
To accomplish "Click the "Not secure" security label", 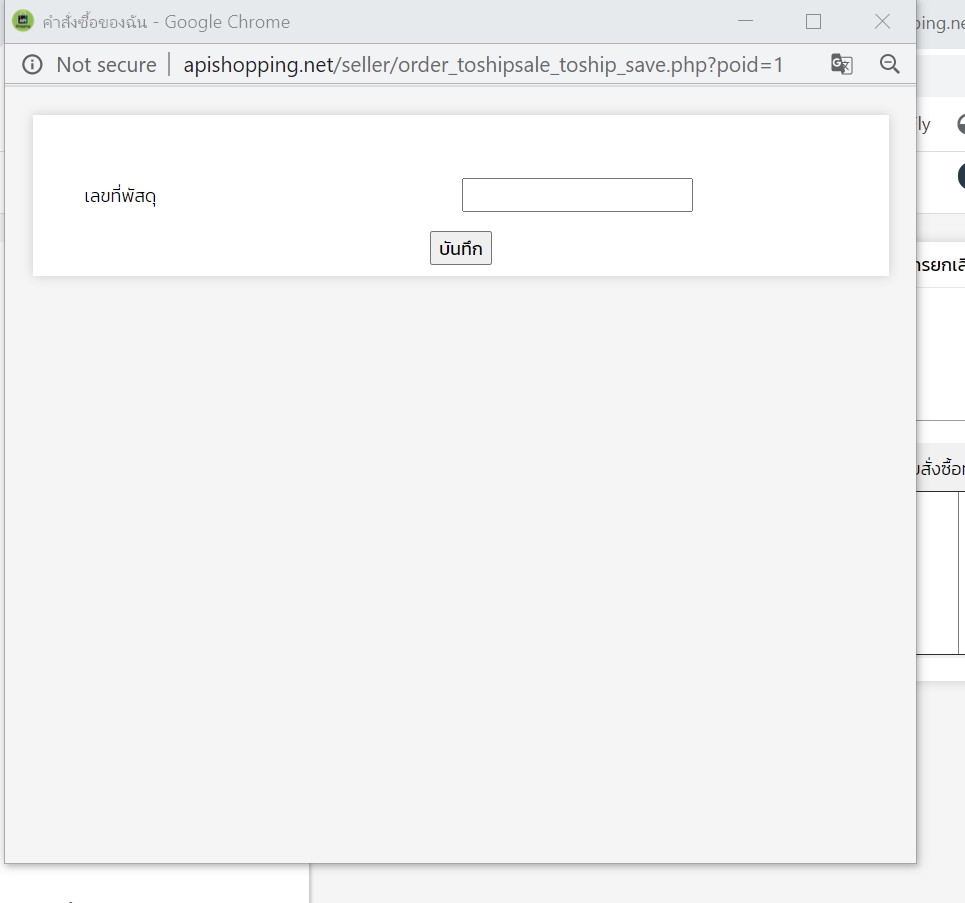I will coord(106,65).
